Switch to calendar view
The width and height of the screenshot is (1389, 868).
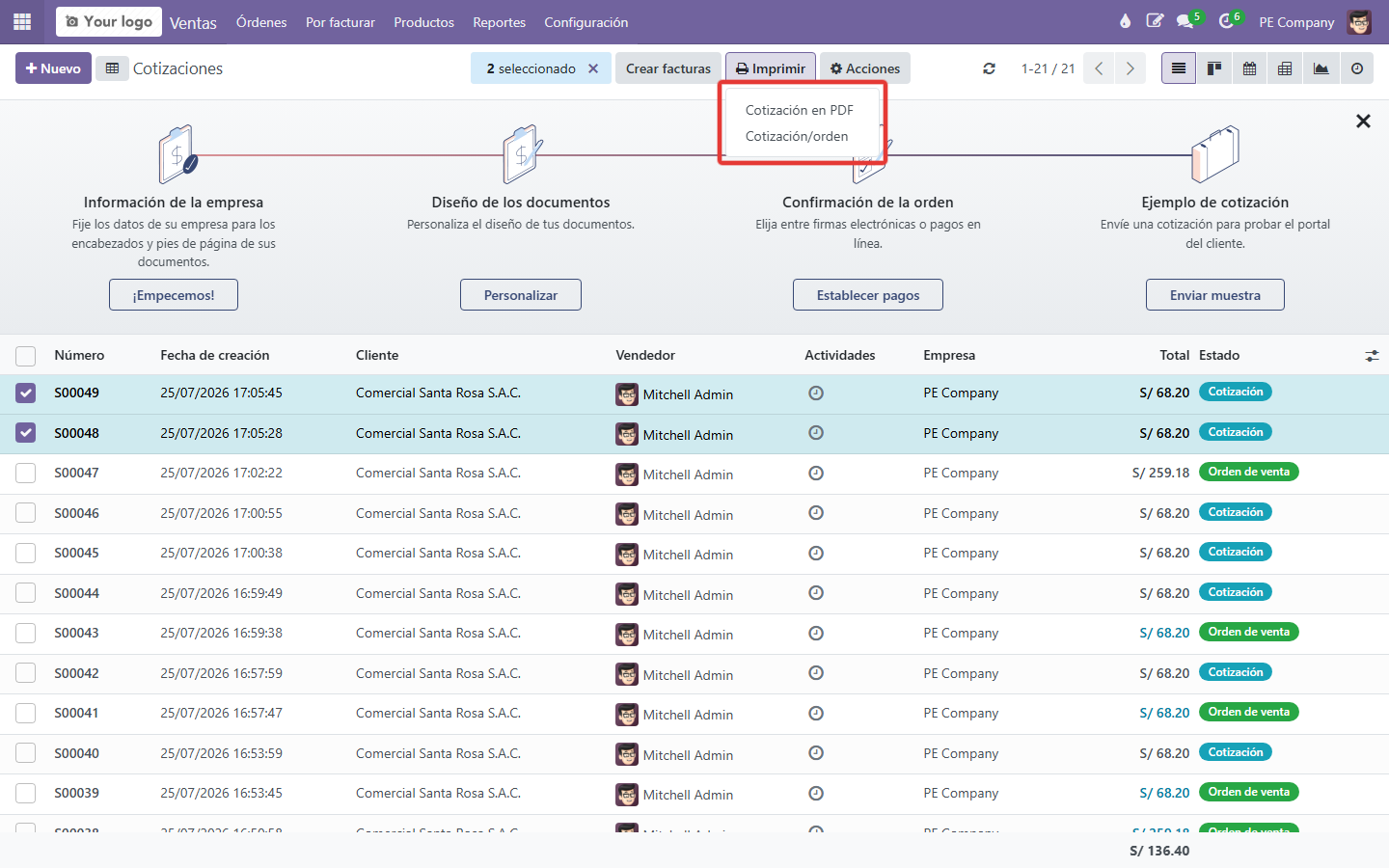click(1249, 68)
